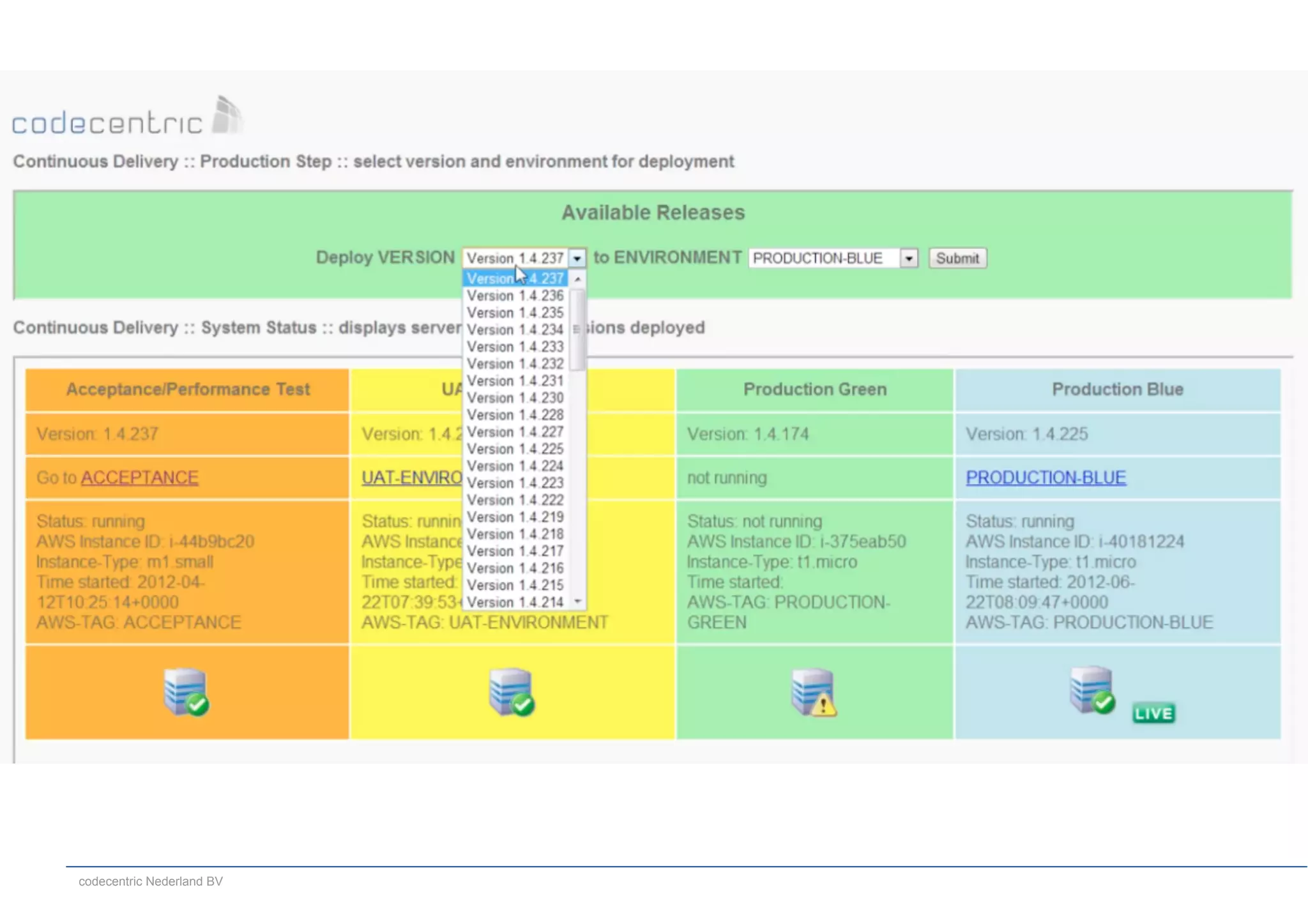Viewport: 1308px width, 924px height.
Task: Click AWS Instance ID: i-375eab50
Action: point(796,542)
